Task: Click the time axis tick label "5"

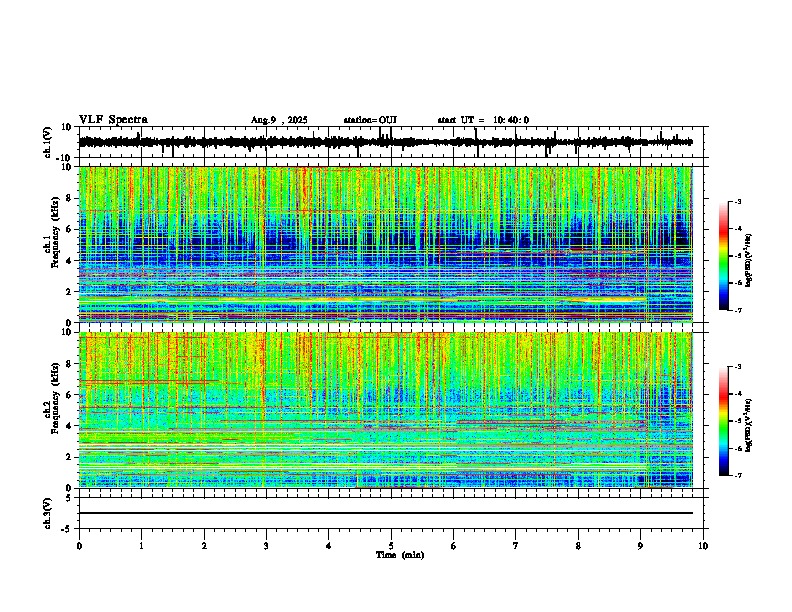Action: tap(391, 546)
